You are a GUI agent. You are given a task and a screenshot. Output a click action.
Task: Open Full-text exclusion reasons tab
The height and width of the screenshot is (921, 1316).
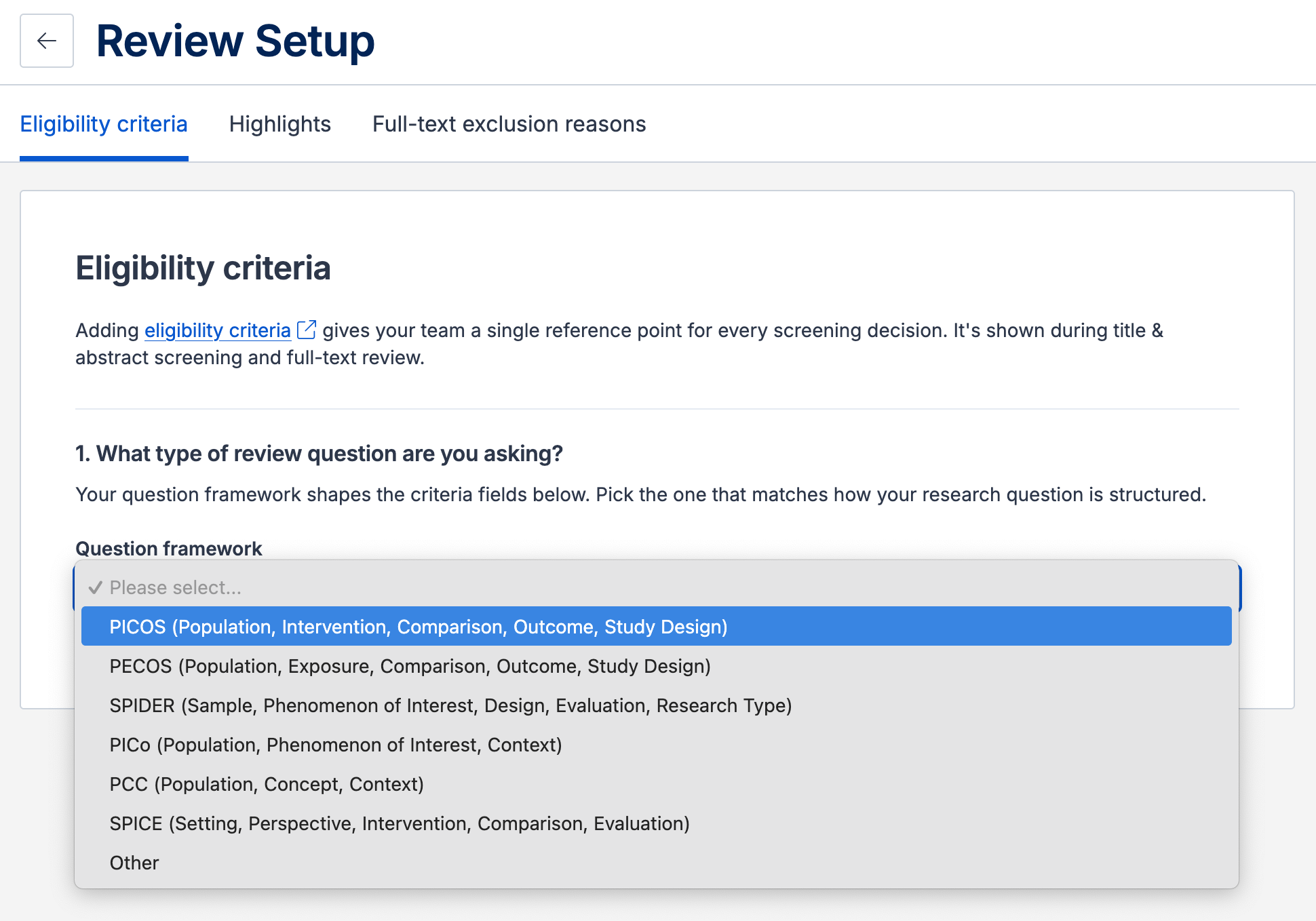(509, 124)
